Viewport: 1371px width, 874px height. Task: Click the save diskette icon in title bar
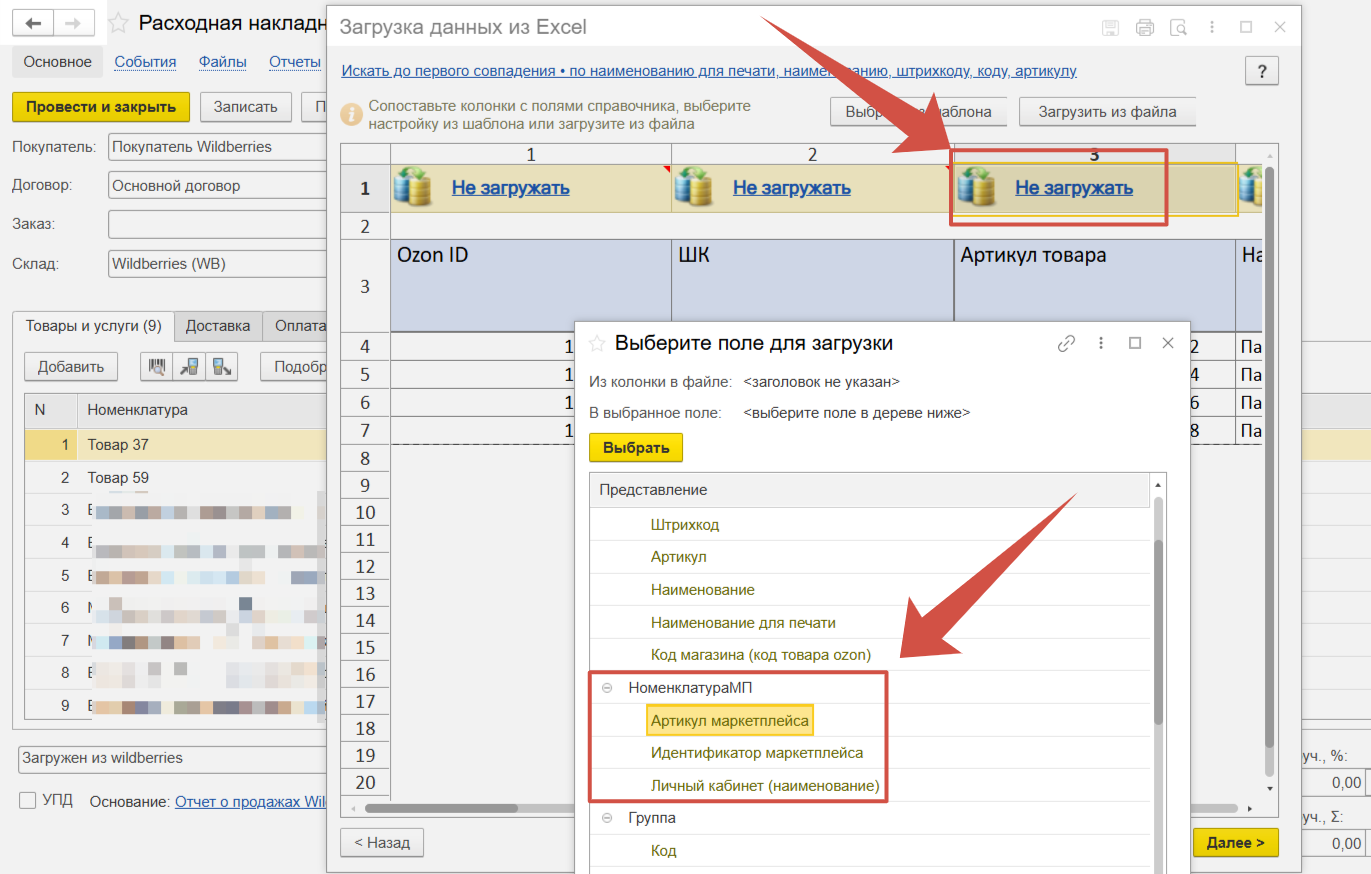click(x=1110, y=28)
